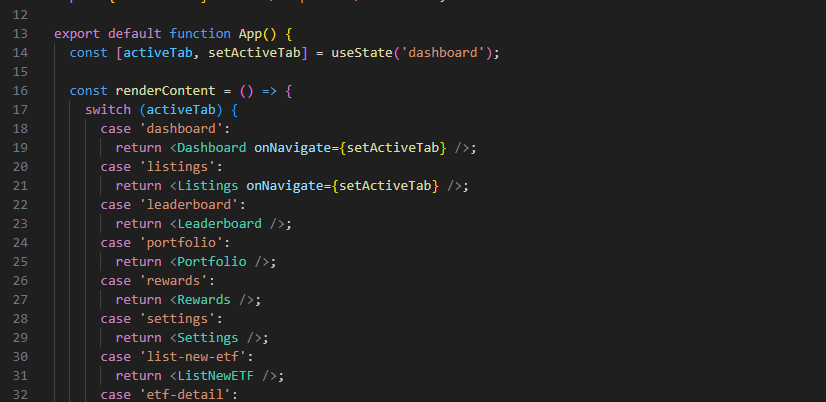
Task: Click line number 23 in the gutter
Action: tap(19, 223)
